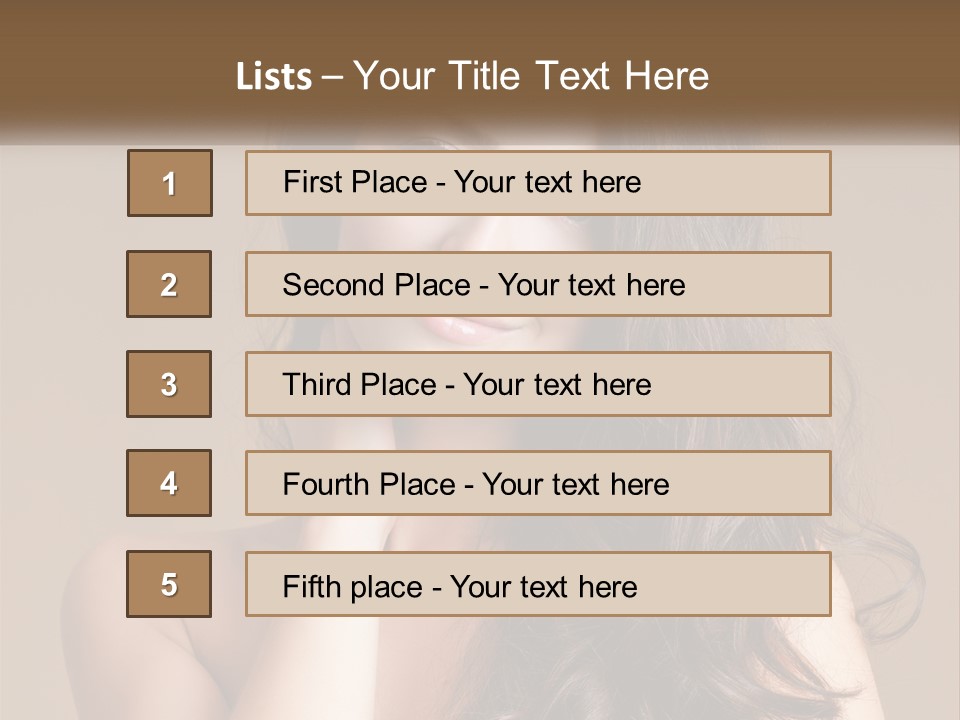Click the number 1 box

[169, 183]
